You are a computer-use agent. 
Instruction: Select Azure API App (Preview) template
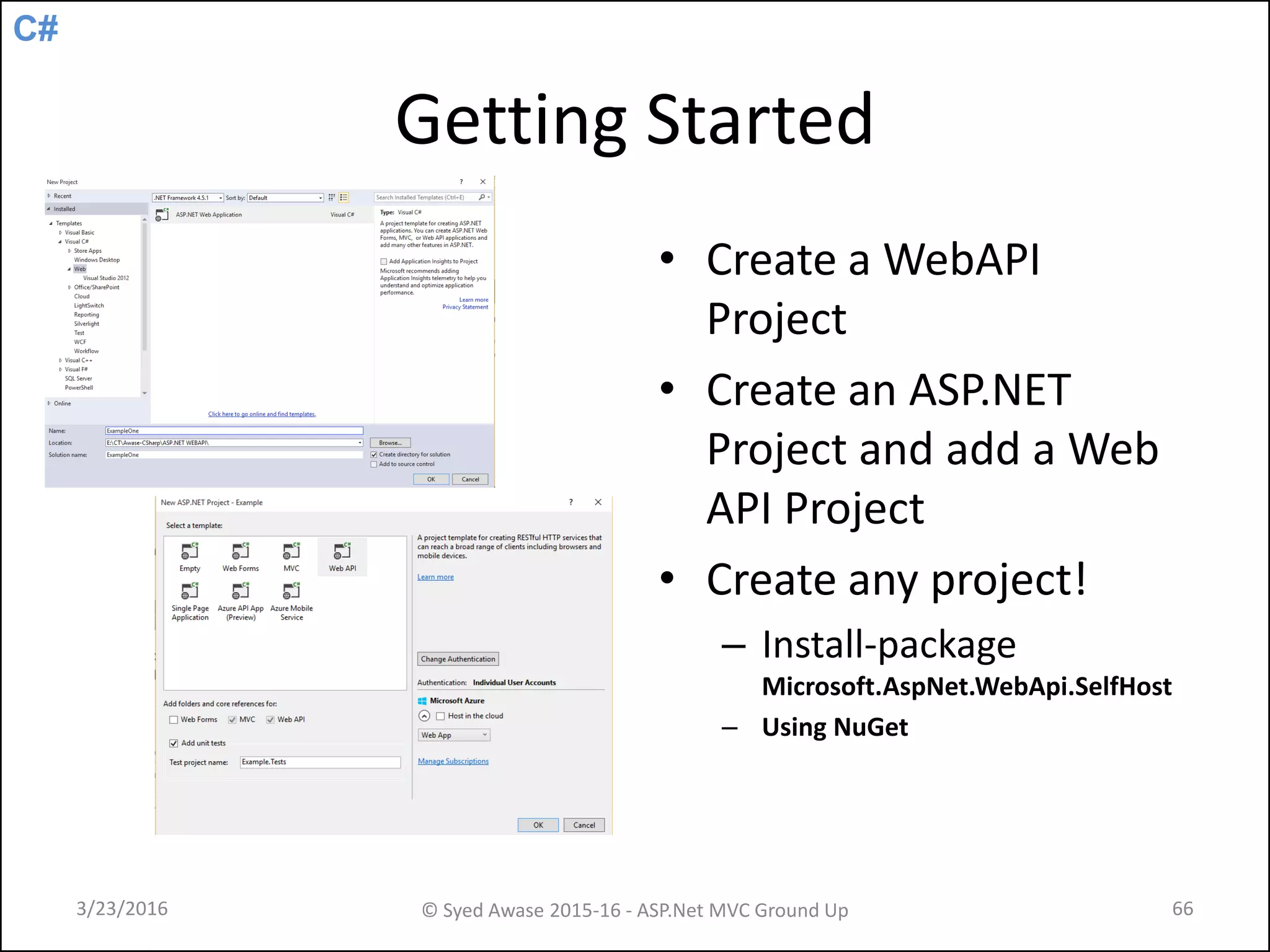coord(241,601)
